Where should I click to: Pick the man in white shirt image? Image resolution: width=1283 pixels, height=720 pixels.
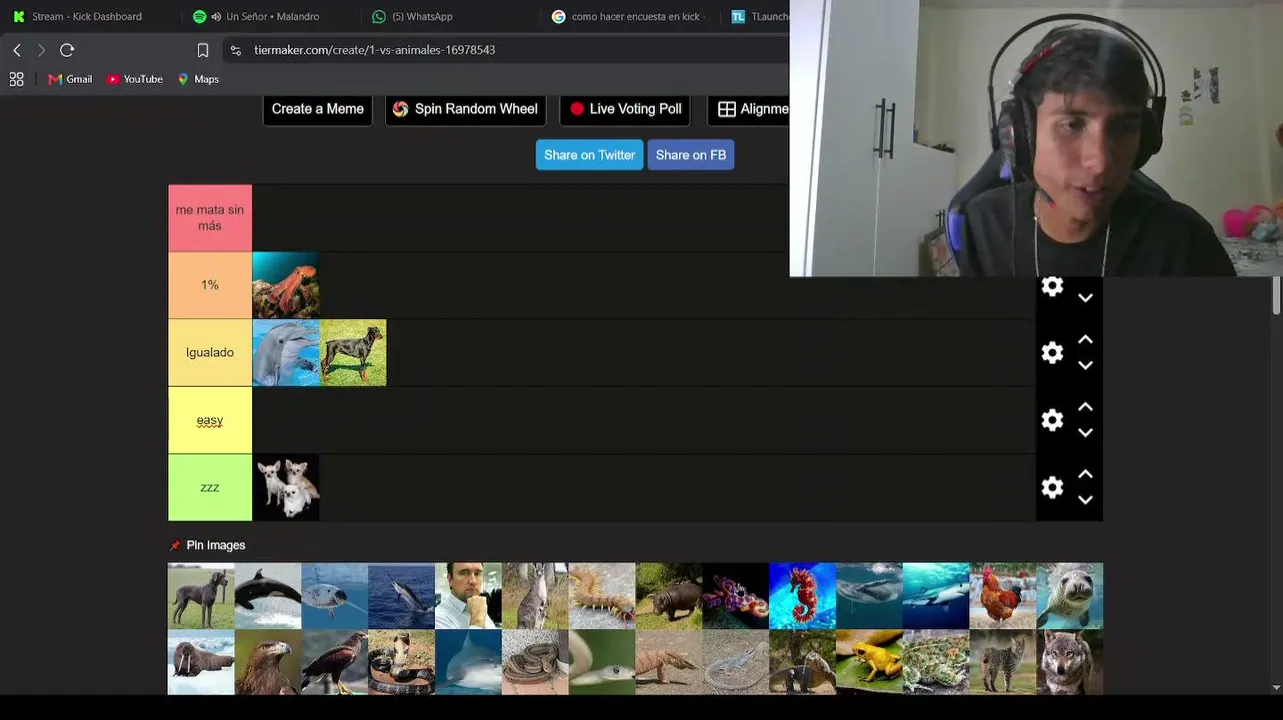click(x=468, y=596)
